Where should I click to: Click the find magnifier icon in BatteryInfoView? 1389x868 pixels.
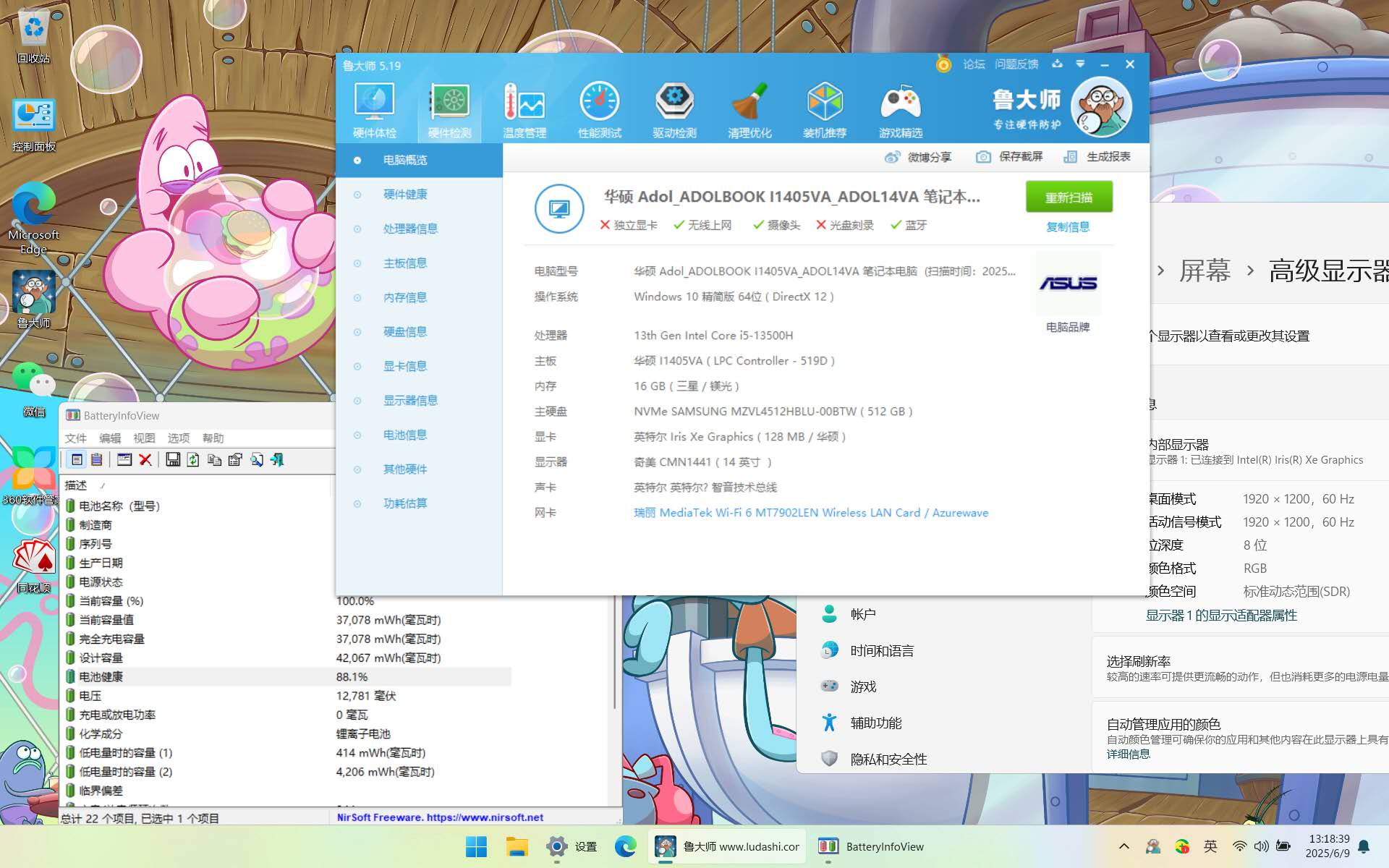pyautogui.click(x=256, y=459)
